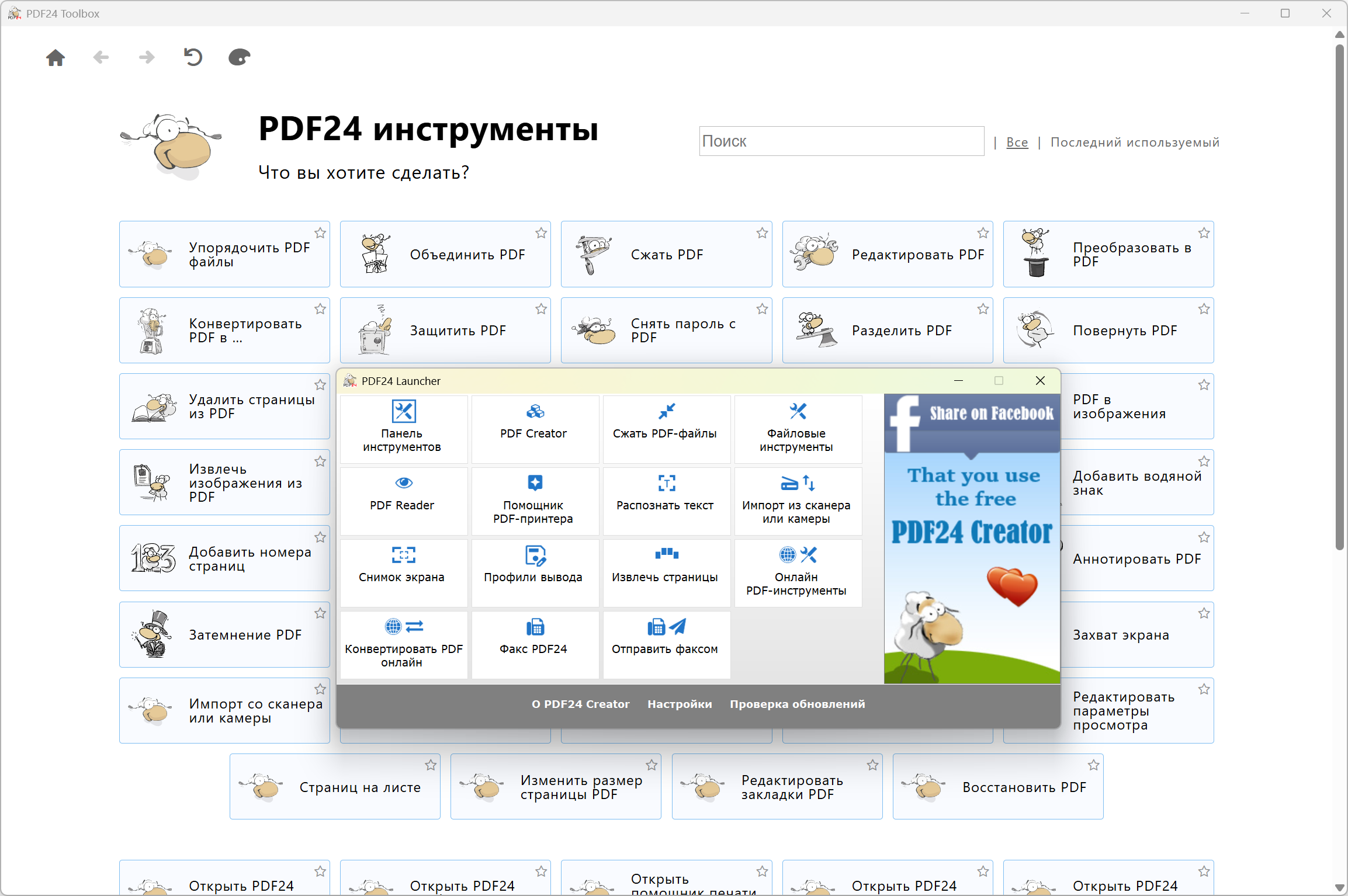Favorite Упорядочить PDF файлы with star
The image size is (1348, 896).
tap(320, 233)
